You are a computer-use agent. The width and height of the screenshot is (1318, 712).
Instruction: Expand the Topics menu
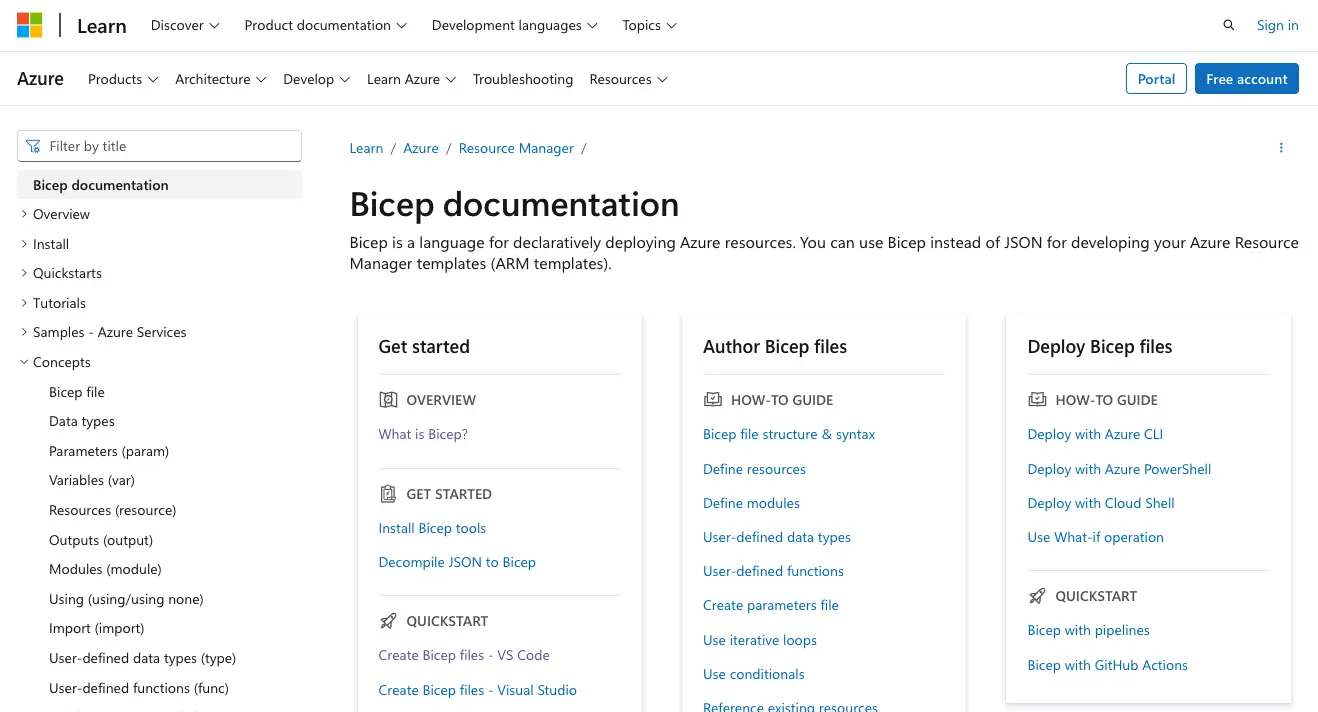[x=650, y=26]
